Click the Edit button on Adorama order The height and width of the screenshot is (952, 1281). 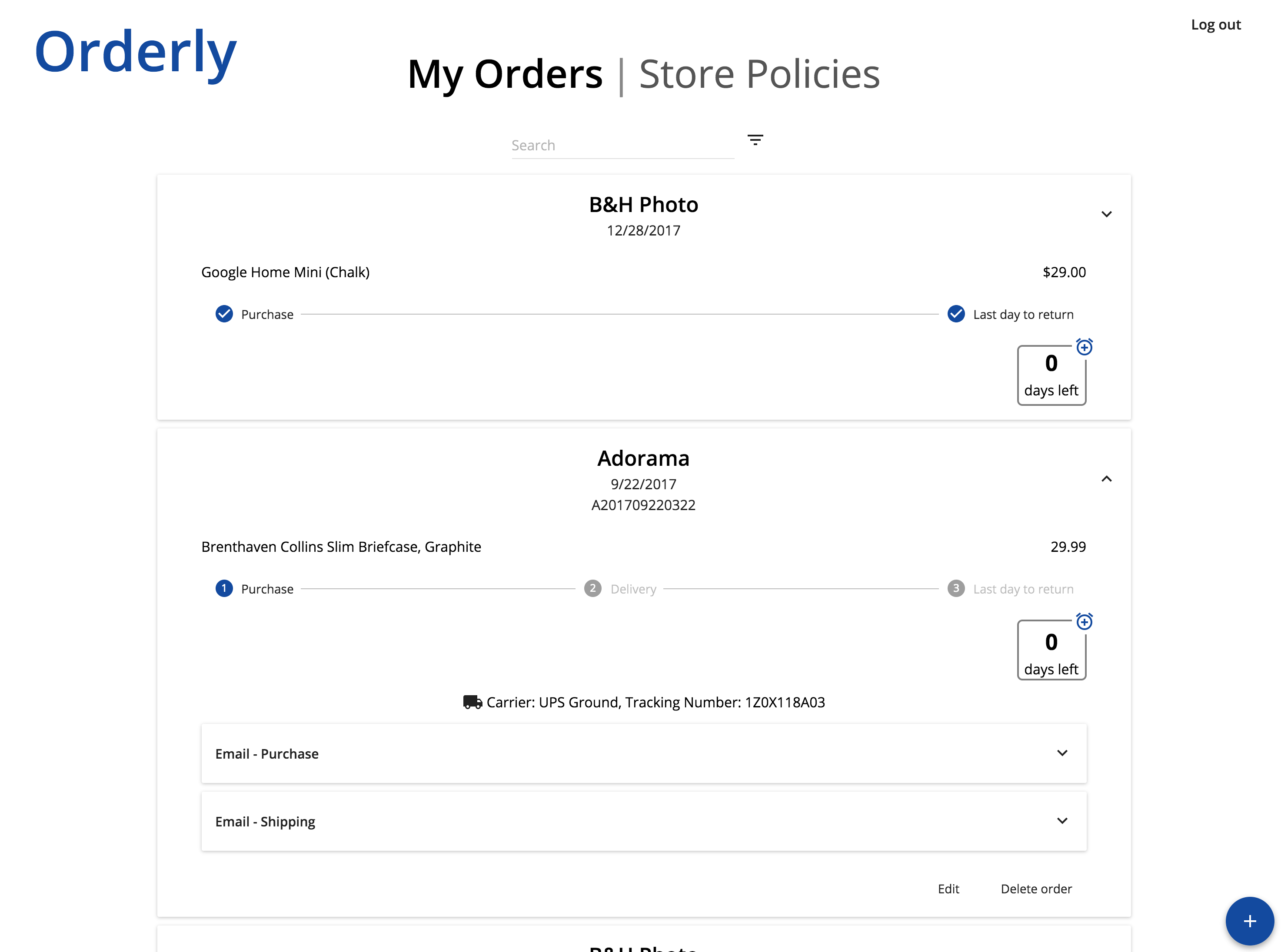pos(948,889)
